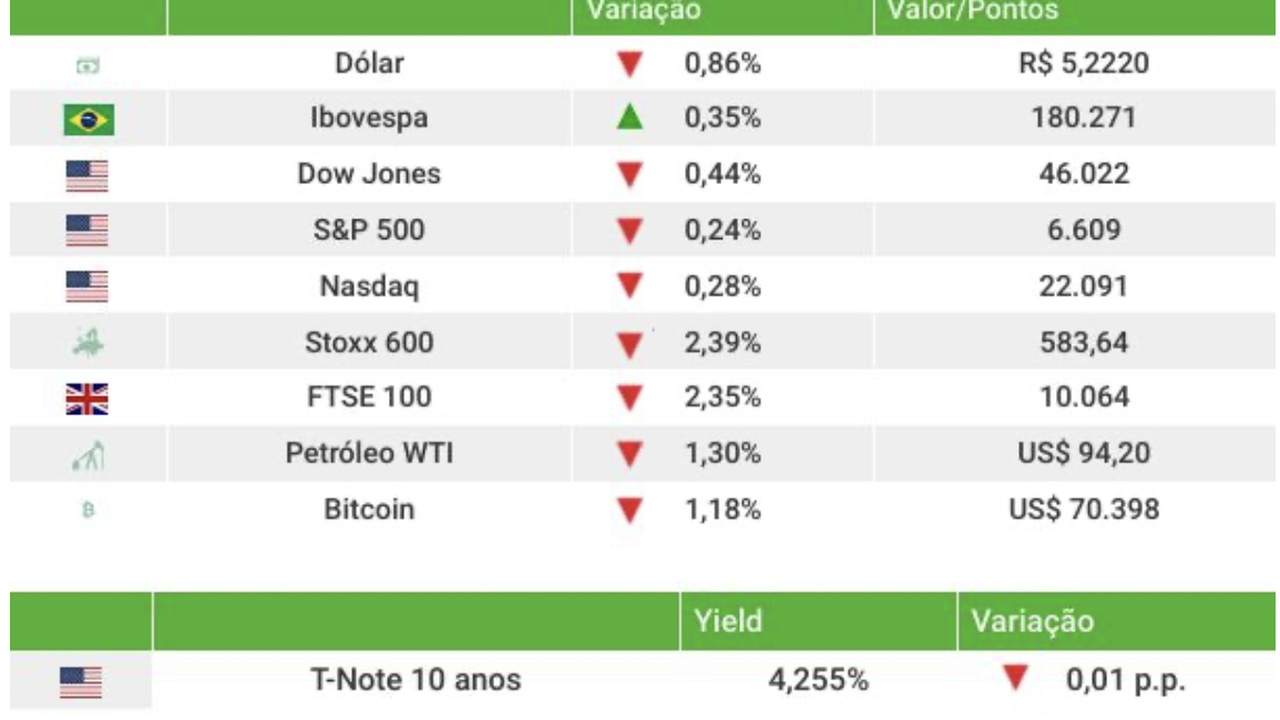This screenshot has height=720, width=1280.
Task: Click the Yield column header
Action: click(x=727, y=621)
